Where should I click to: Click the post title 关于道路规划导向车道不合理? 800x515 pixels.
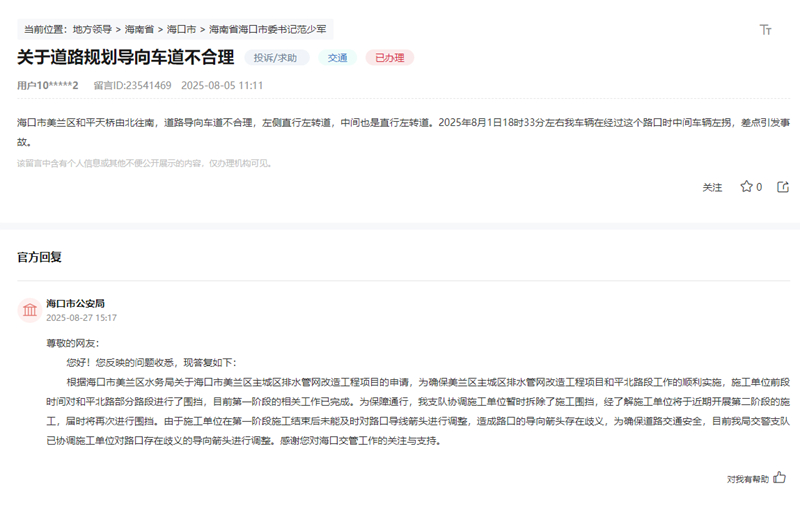click(125, 58)
